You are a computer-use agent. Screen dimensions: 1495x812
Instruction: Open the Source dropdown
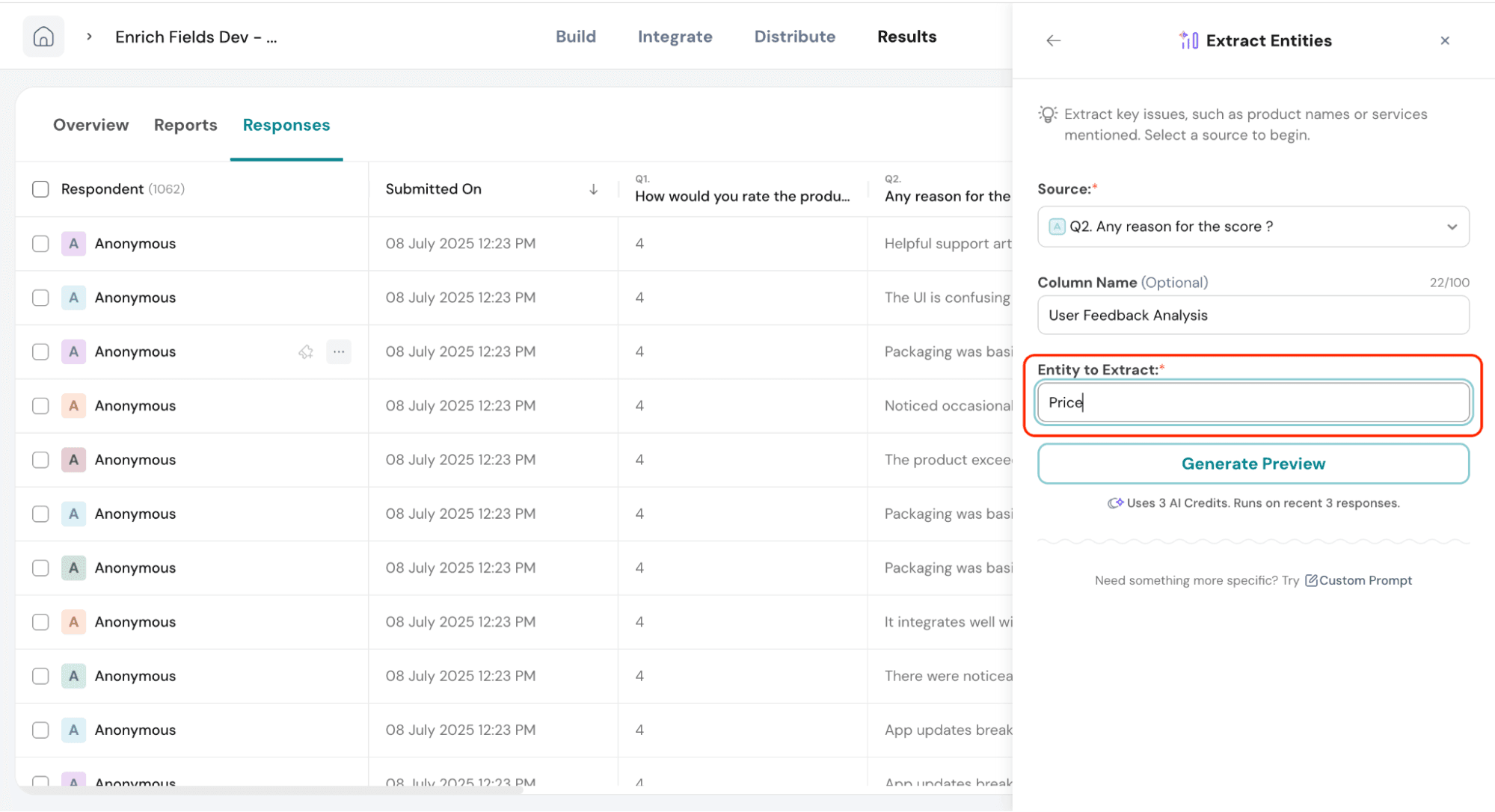(1253, 227)
